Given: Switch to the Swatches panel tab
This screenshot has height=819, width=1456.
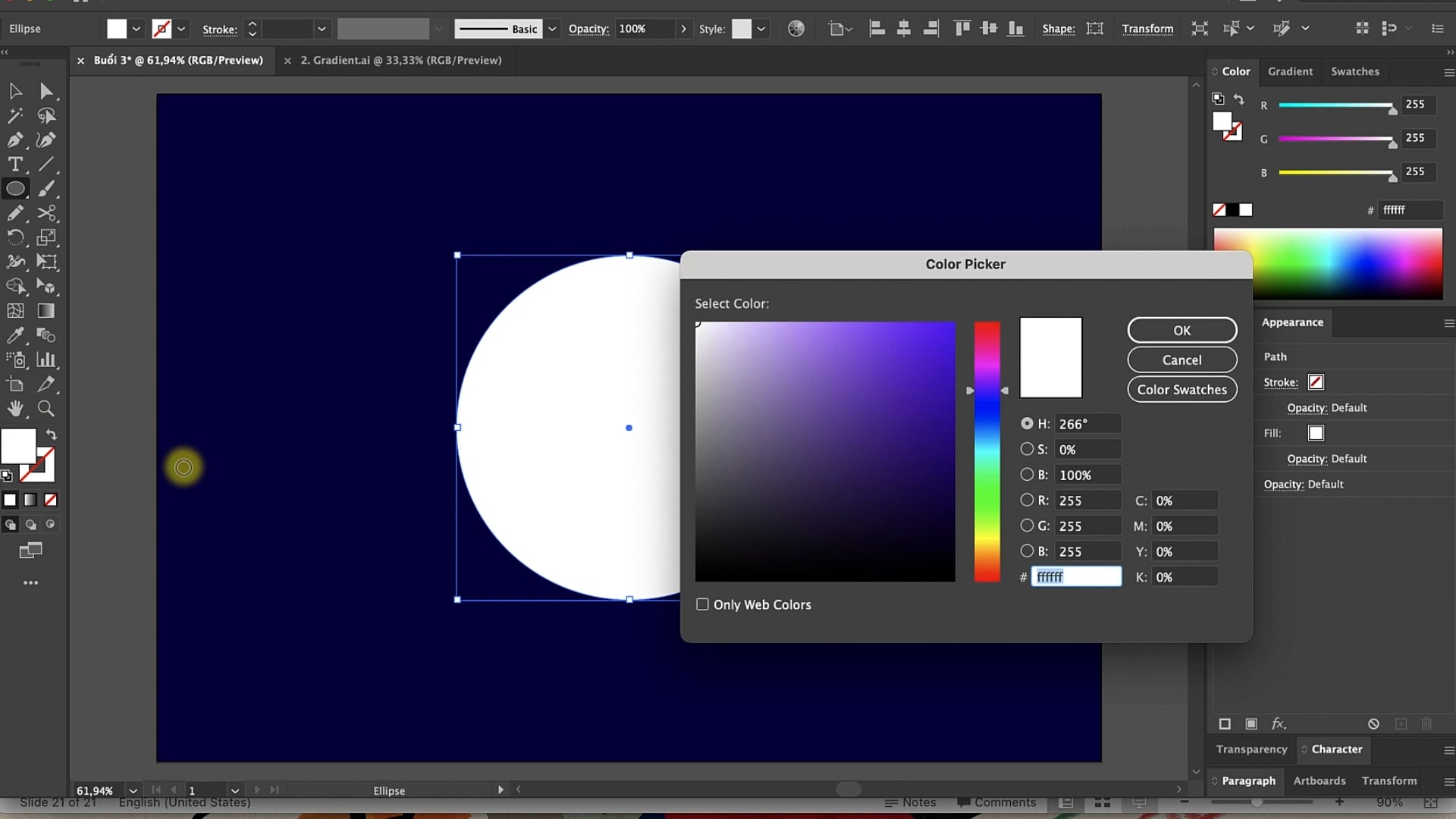Looking at the screenshot, I should coord(1355,71).
